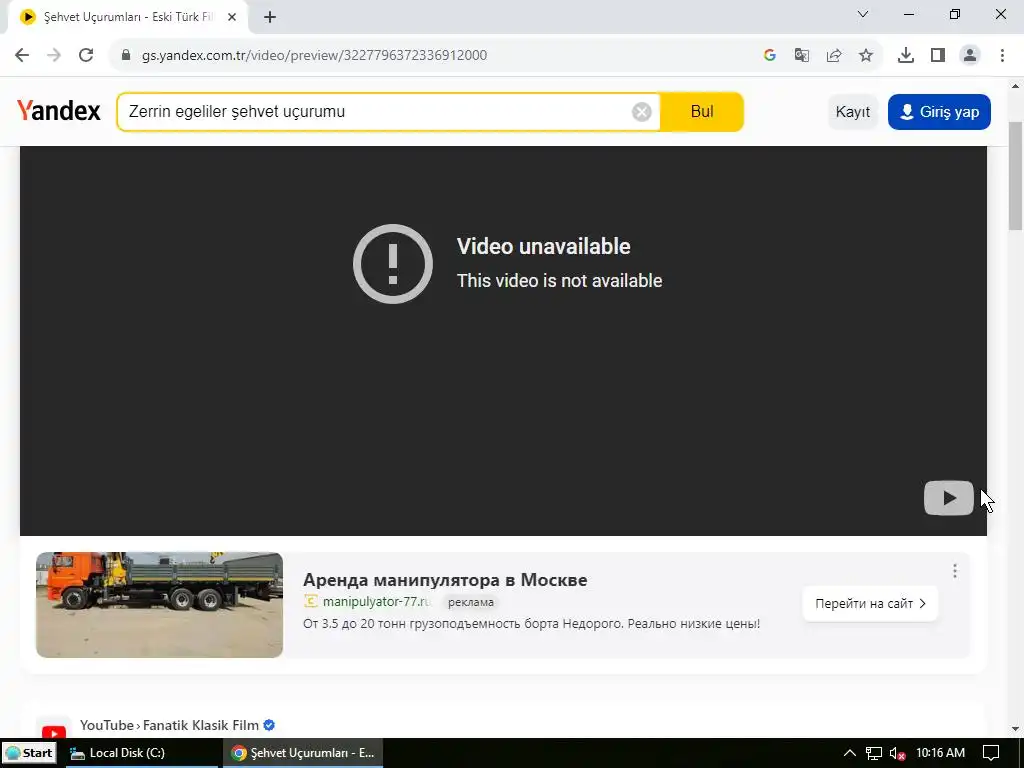The height and width of the screenshot is (768, 1024).
Task: Open a new tab with the plus button
Action: pyautogui.click(x=270, y=18)
